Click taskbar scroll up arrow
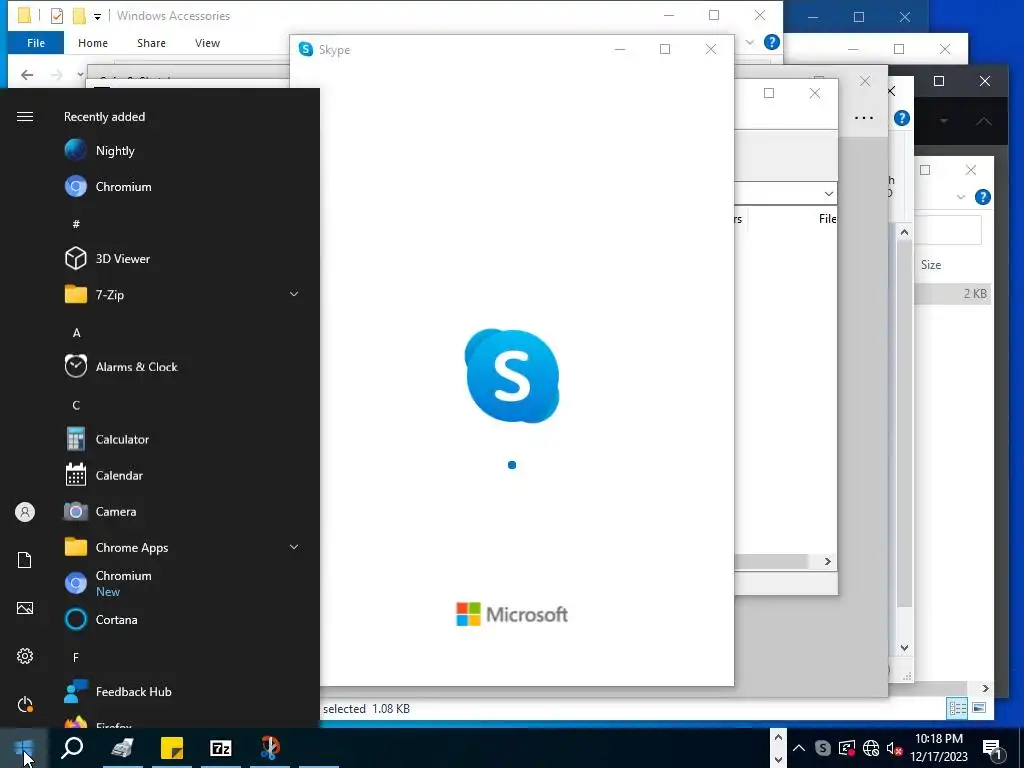Image resolution: width=1024 pixels, height=768 pixels. point(778,737)
